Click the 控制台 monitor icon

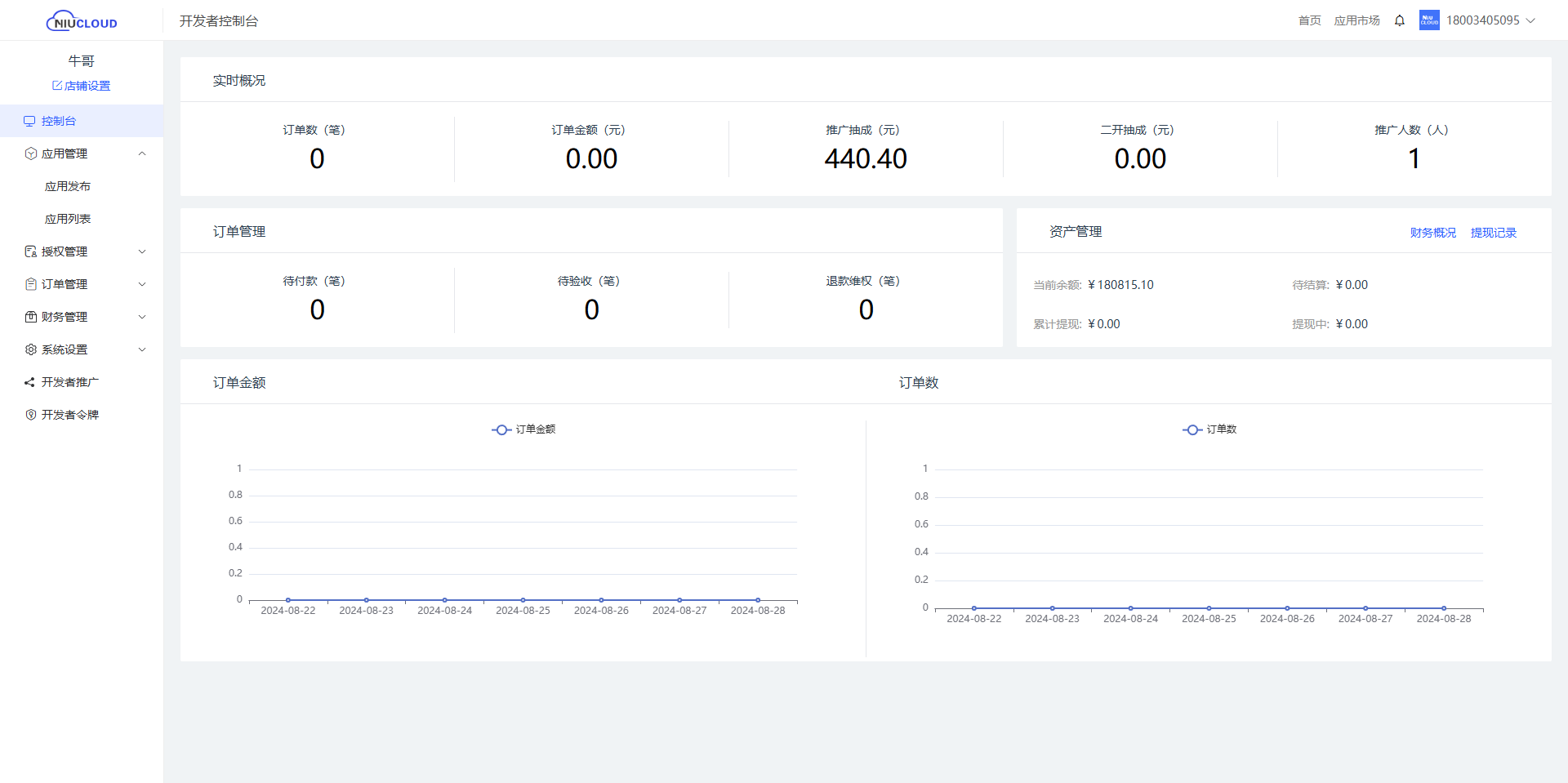pos(29,121)
